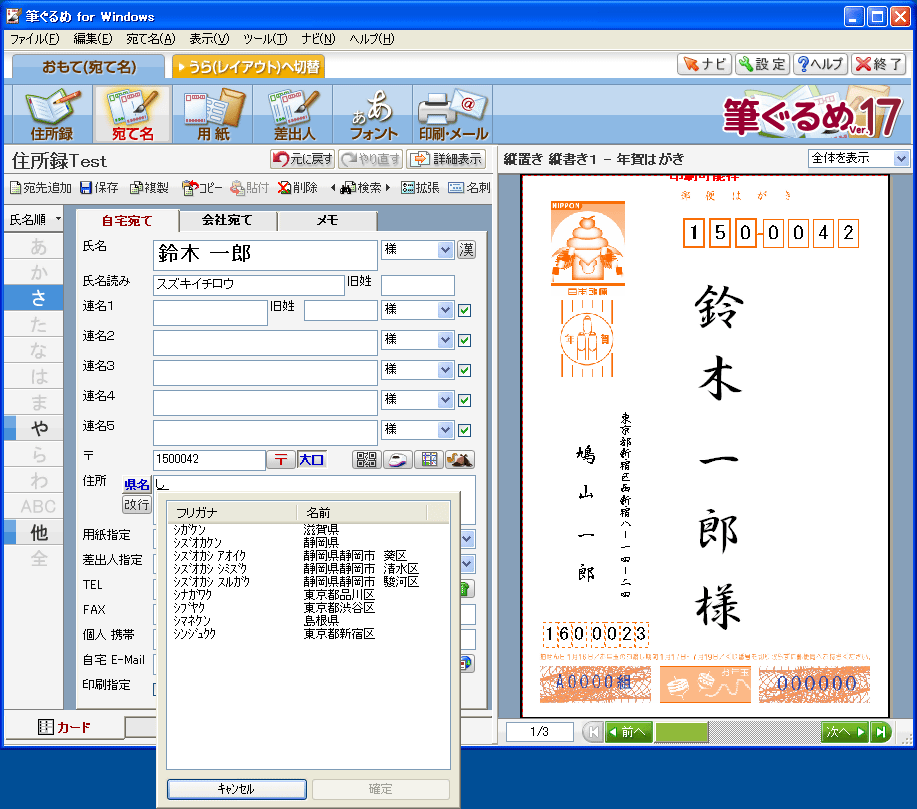Toggle the 連名5 print checkbox
The image size is (917, 809).
coord(464,430)
